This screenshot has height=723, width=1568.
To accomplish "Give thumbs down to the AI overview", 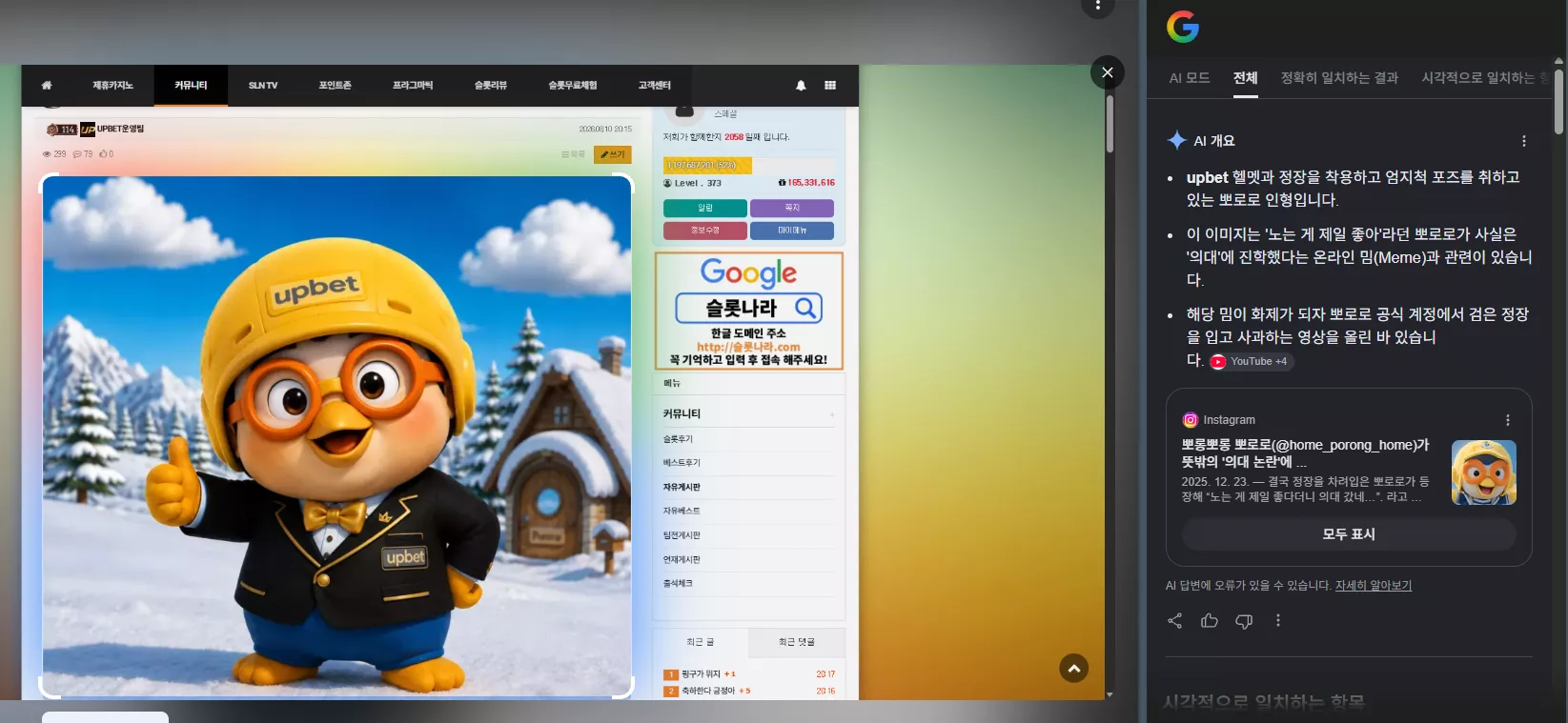I will (x=1244, y=621).
